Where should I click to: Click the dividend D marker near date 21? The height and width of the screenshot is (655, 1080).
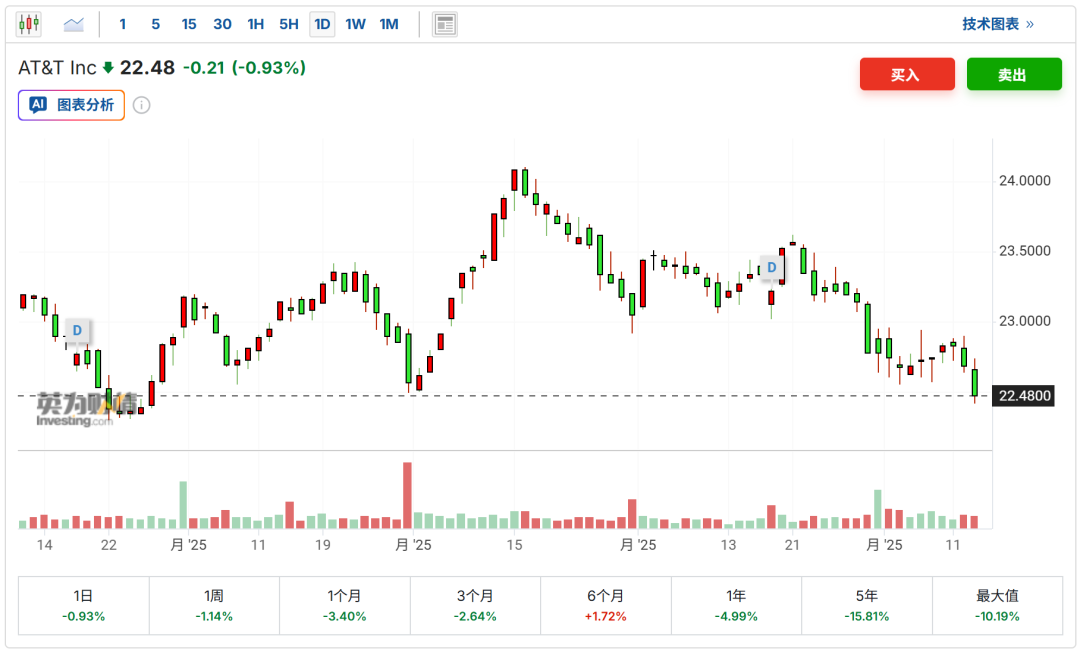[x=771, y=267]
